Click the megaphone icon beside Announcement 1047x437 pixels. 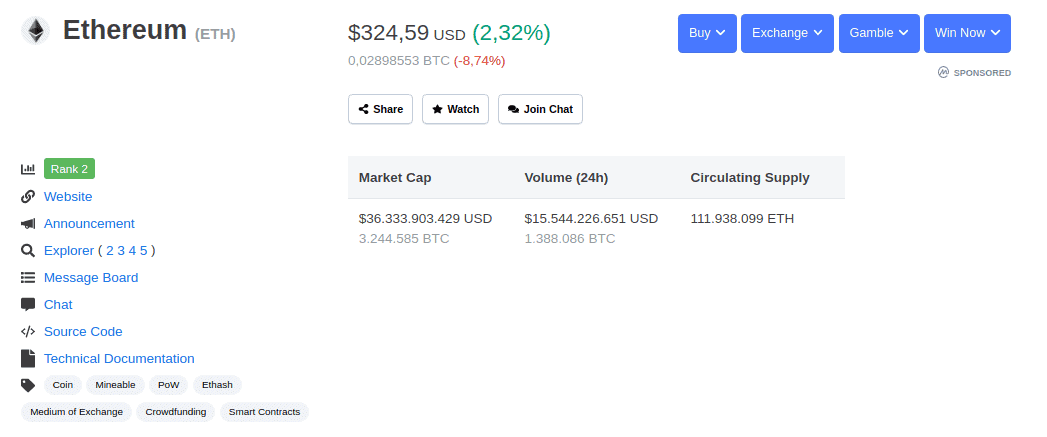click(28, 223)
